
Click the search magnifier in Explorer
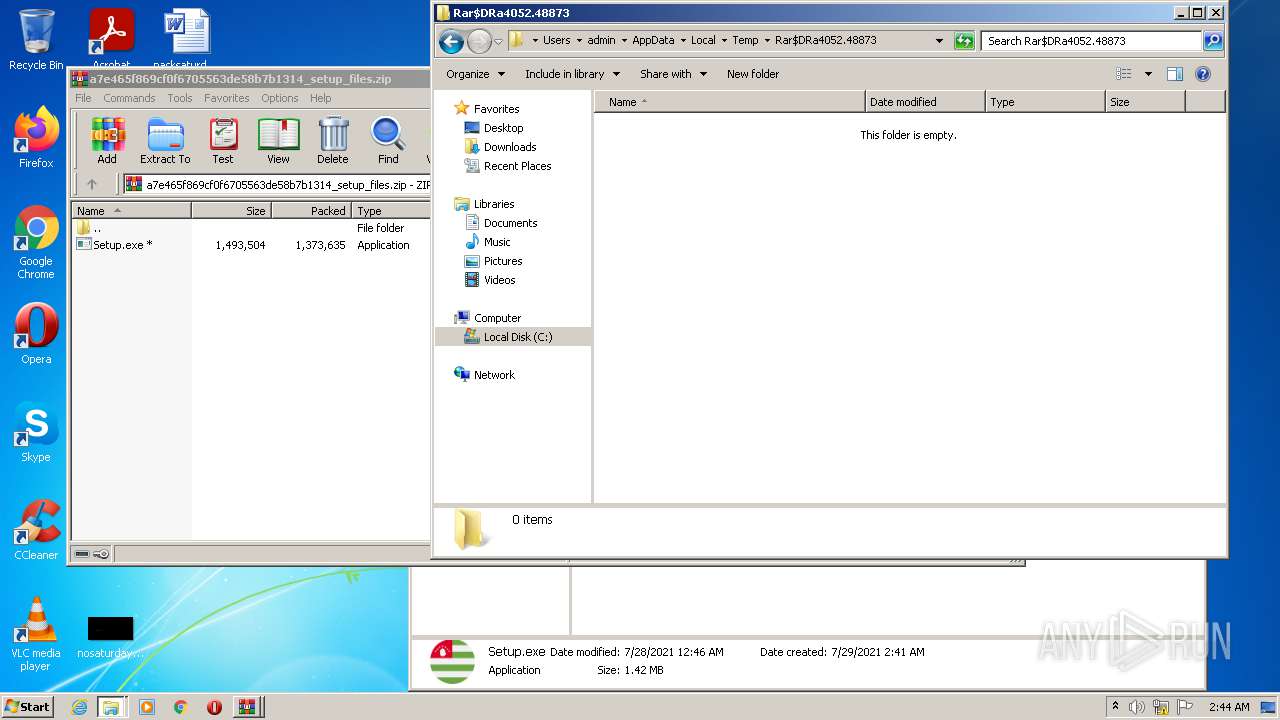click(1213, 41)
